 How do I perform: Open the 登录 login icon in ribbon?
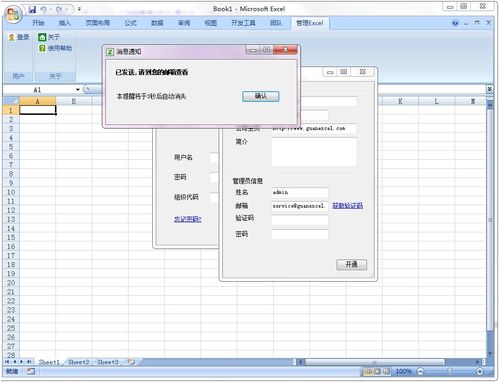[12, 37]
